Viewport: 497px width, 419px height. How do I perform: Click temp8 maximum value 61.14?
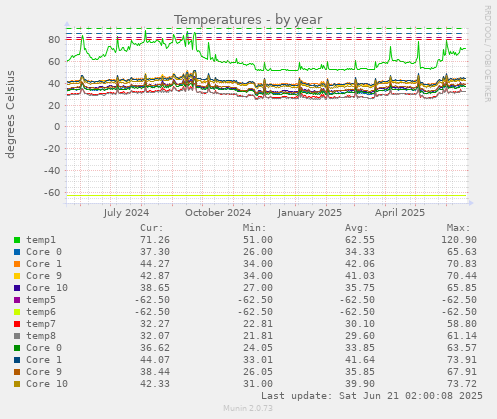(462, 336)
